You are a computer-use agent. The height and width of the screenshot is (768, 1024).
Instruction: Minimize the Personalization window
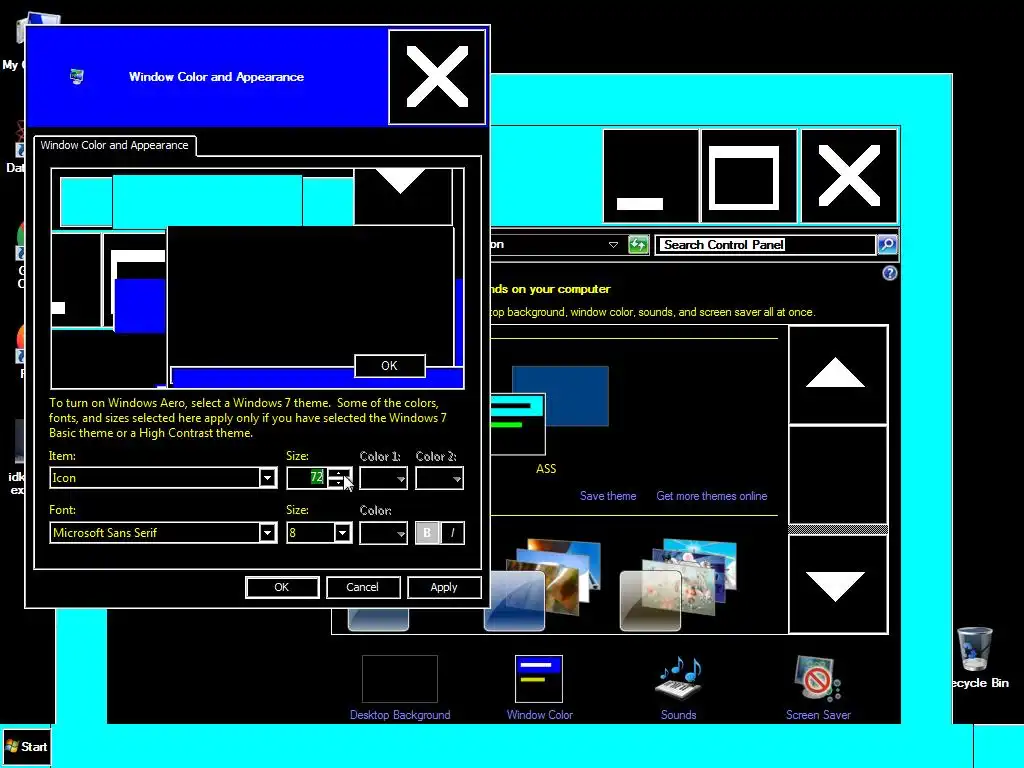coord(650,176)
